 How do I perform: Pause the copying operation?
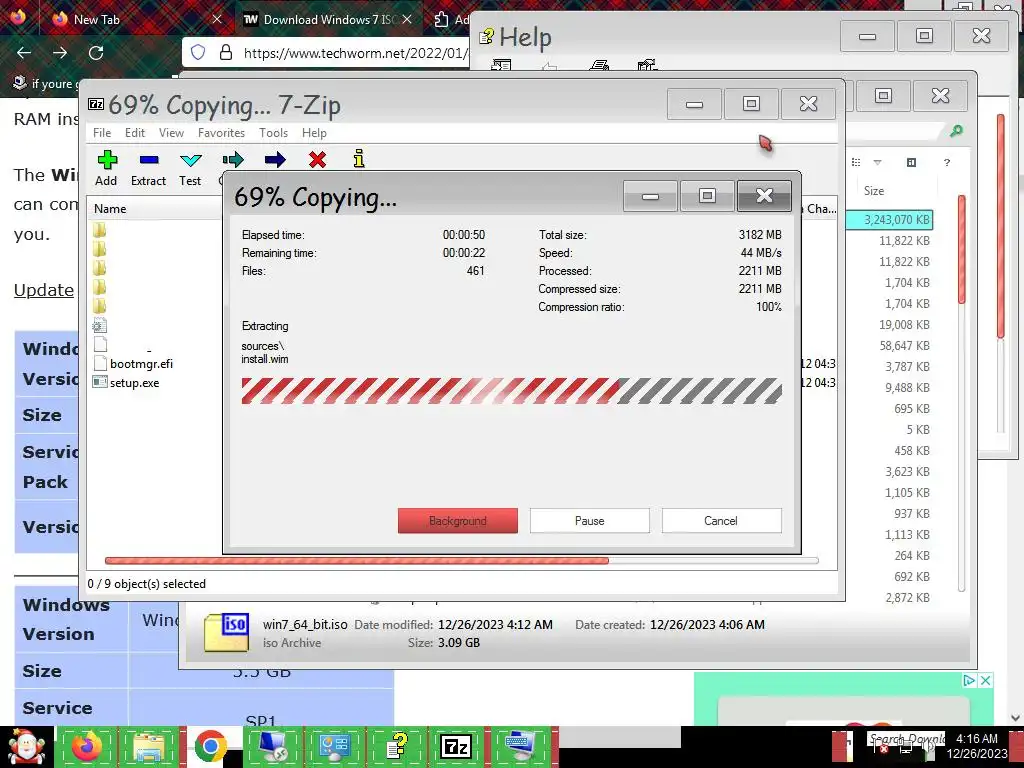click(x=590, y=520)
